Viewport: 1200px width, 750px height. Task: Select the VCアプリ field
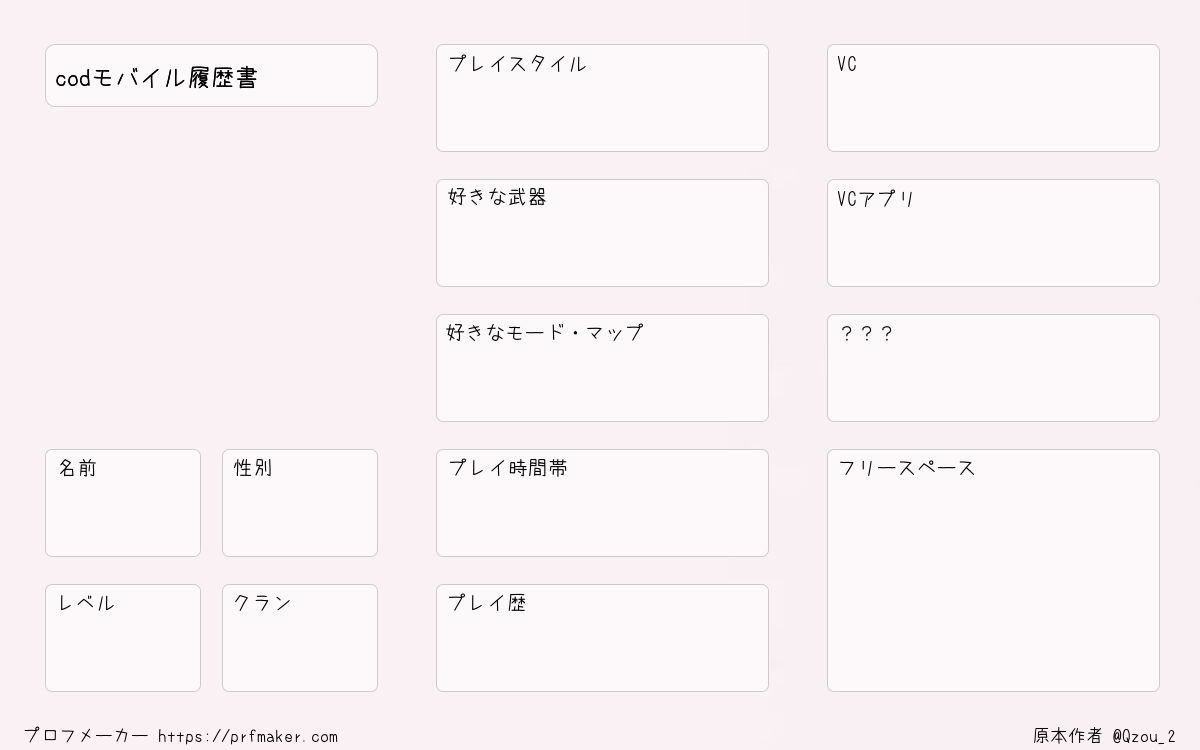[993, 233]
